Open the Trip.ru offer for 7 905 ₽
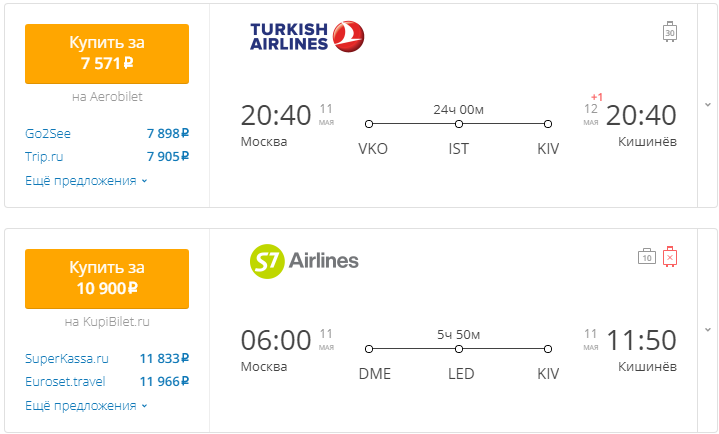This screenshot has width=719, height=434. [107, 156]
